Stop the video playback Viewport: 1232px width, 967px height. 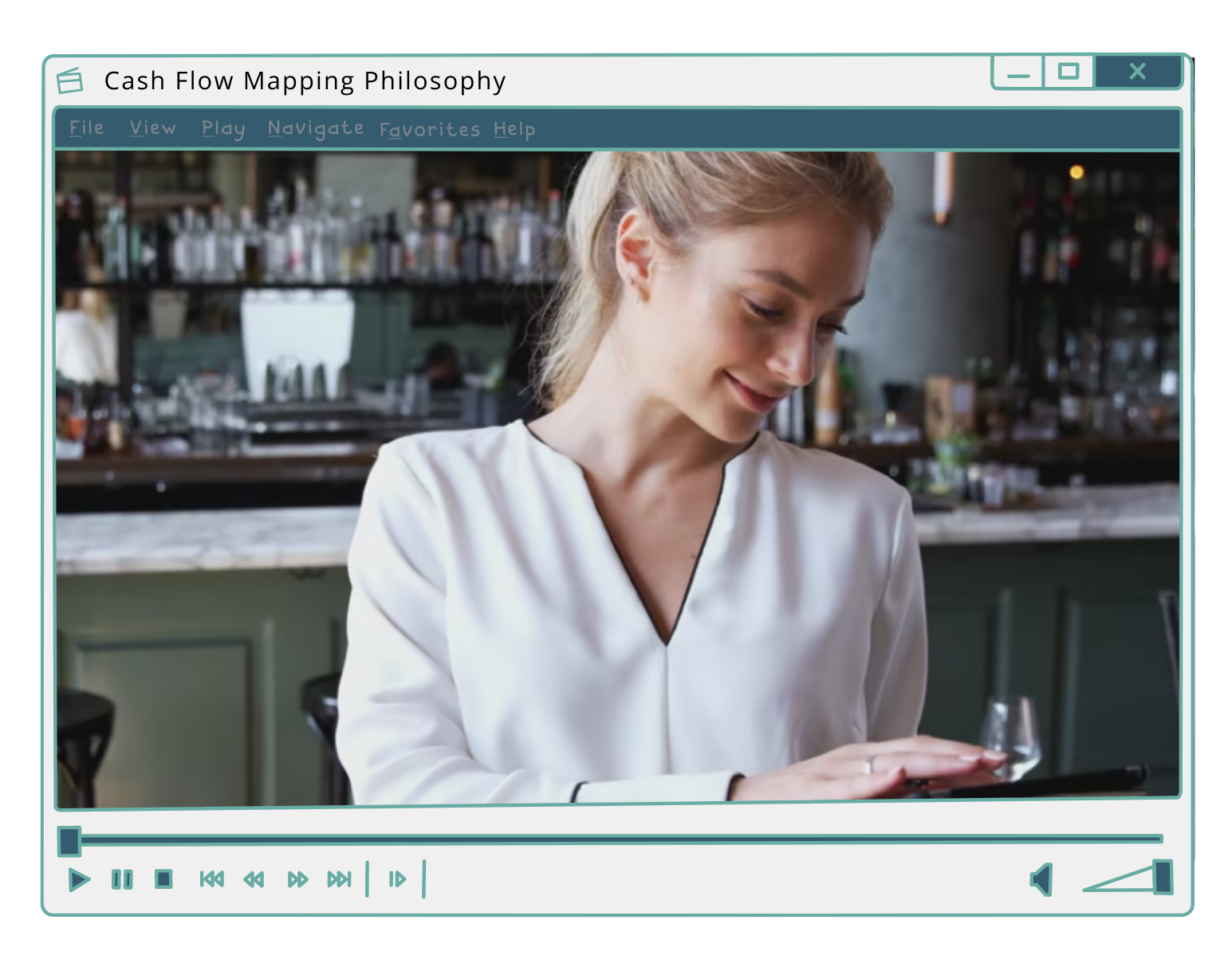click(x=163, y=879)
